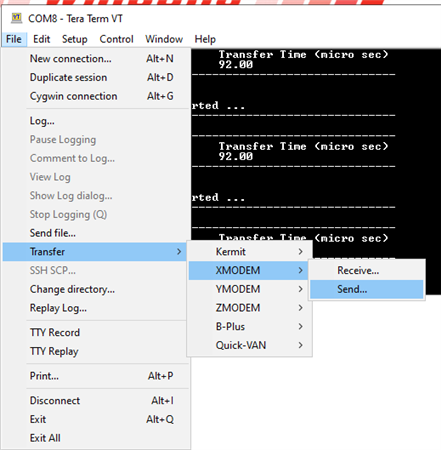Image resolution: width=441 pixels, height=450 pixels.
Task: Select Exit All menu item
Action: (96, 438)
